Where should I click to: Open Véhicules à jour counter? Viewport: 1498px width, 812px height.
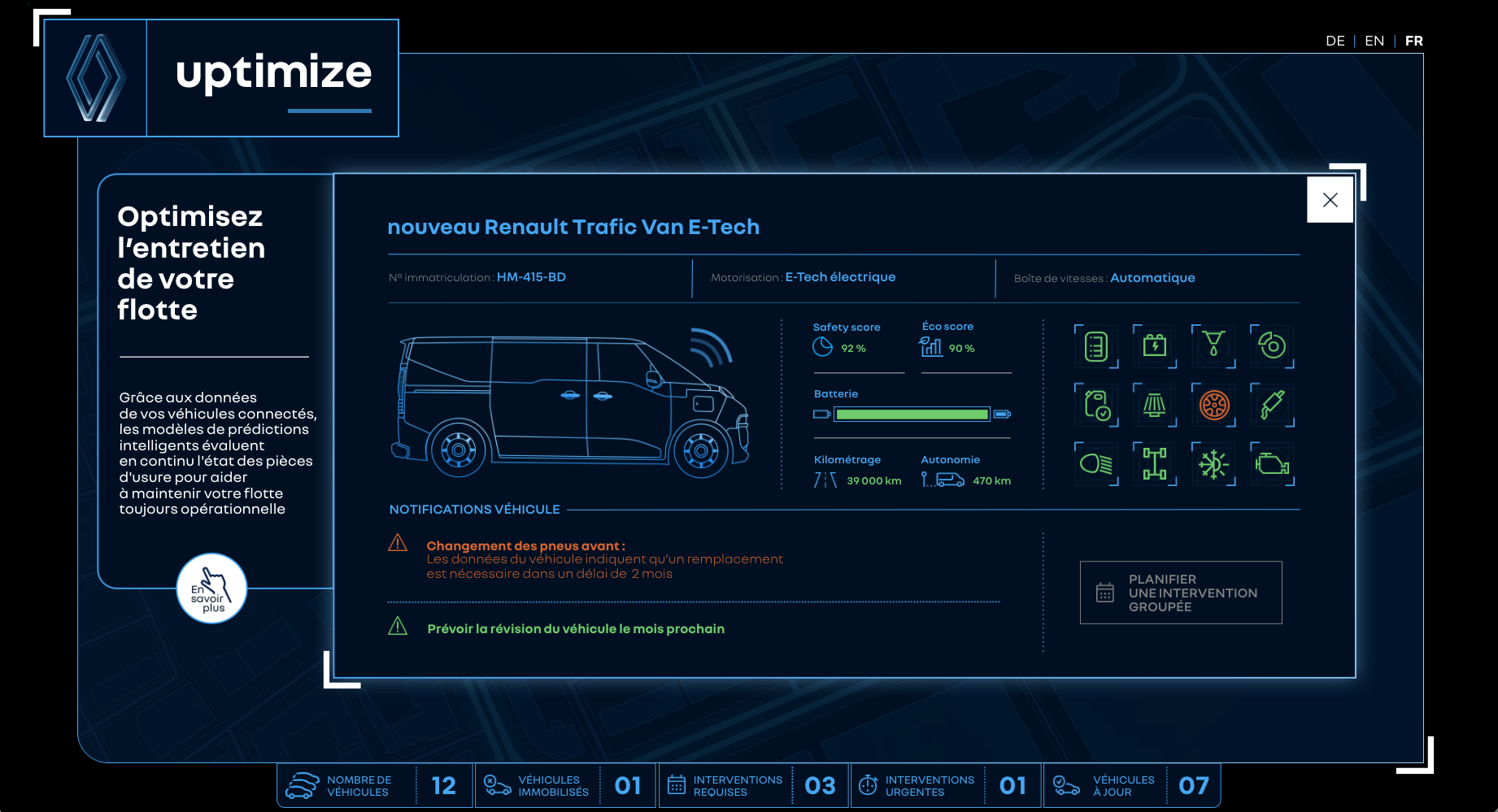coord(1132,785)
